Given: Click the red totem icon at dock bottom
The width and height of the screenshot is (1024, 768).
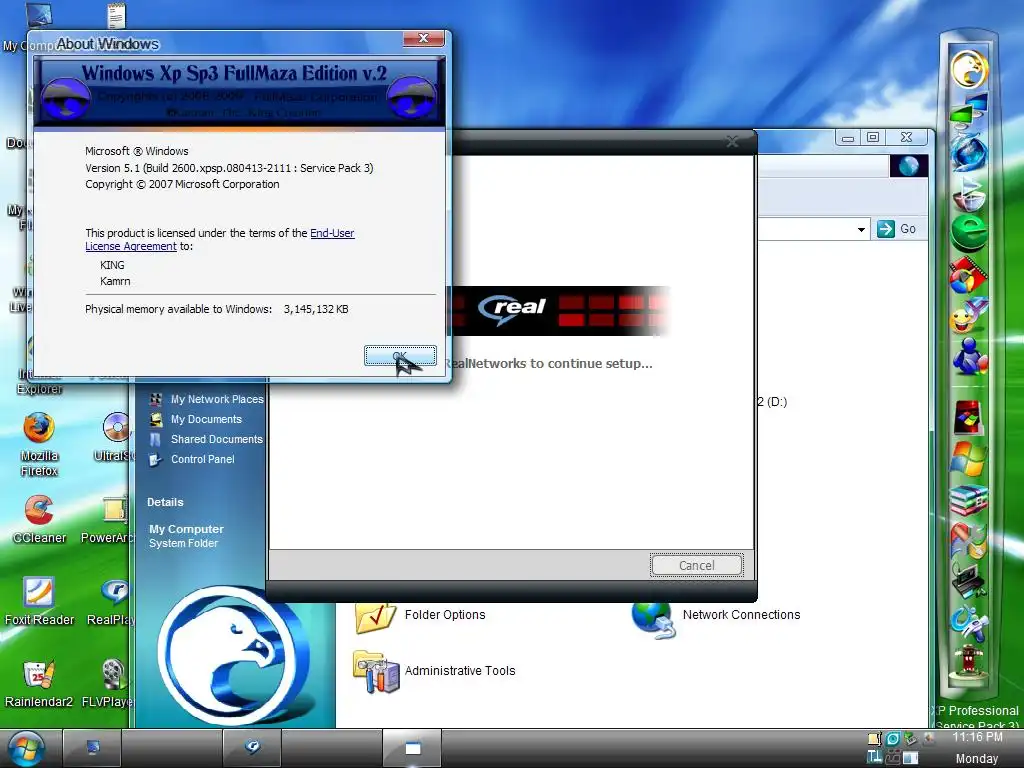Looking at the screenshot, I should 969,660.
